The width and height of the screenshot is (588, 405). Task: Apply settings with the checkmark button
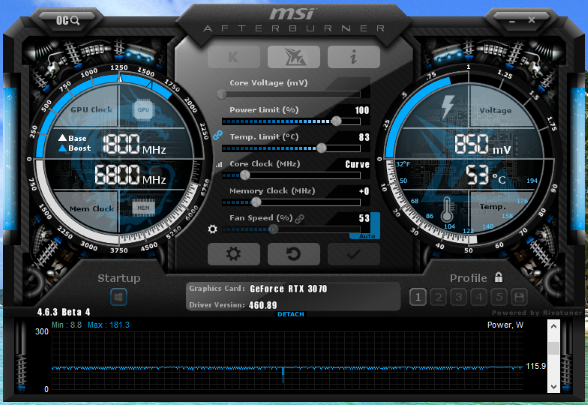point(354,254)
